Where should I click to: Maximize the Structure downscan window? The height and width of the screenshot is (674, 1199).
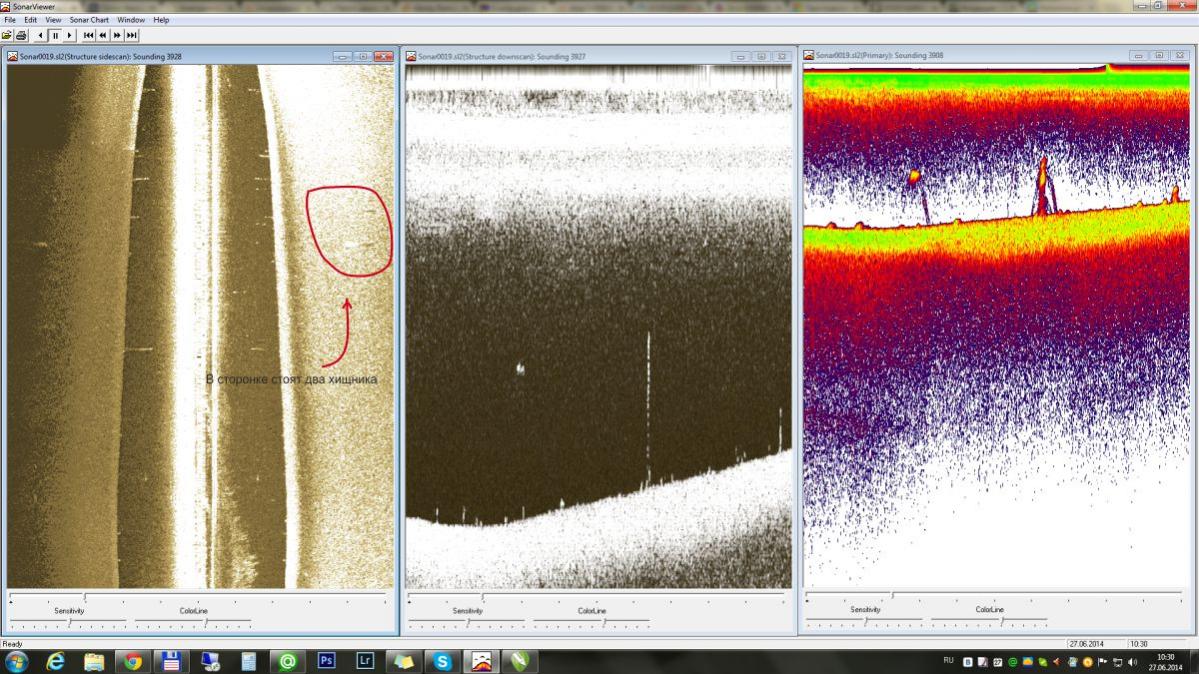761,57
